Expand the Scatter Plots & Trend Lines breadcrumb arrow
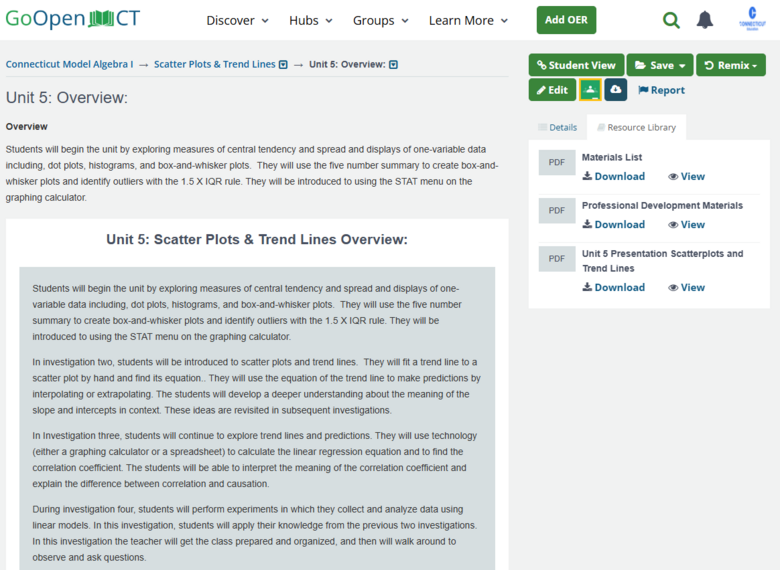The height and width of the screenshot is (570, 780). point(283,65)
